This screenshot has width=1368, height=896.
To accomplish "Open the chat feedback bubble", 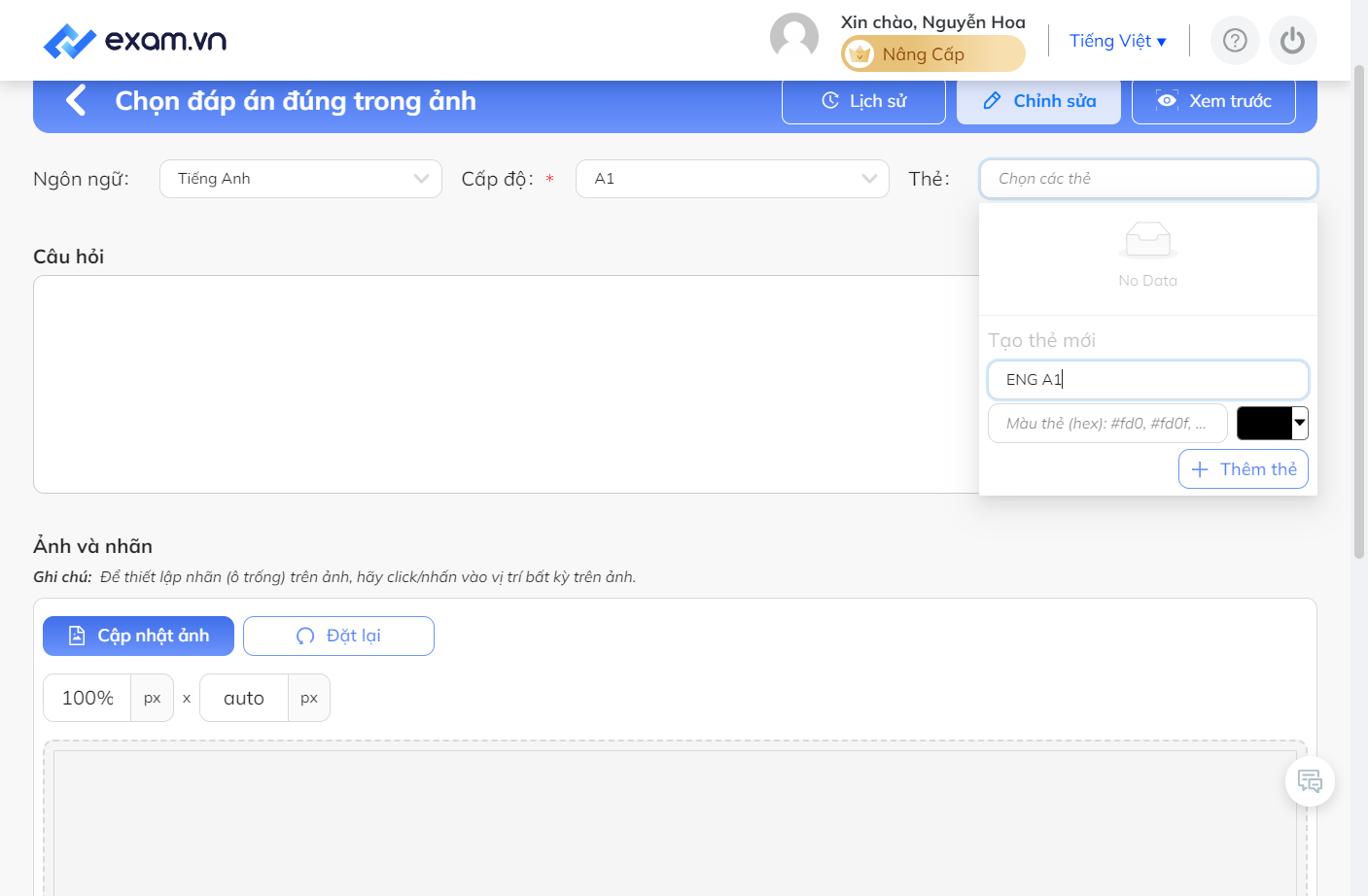I will (1310, 781).
